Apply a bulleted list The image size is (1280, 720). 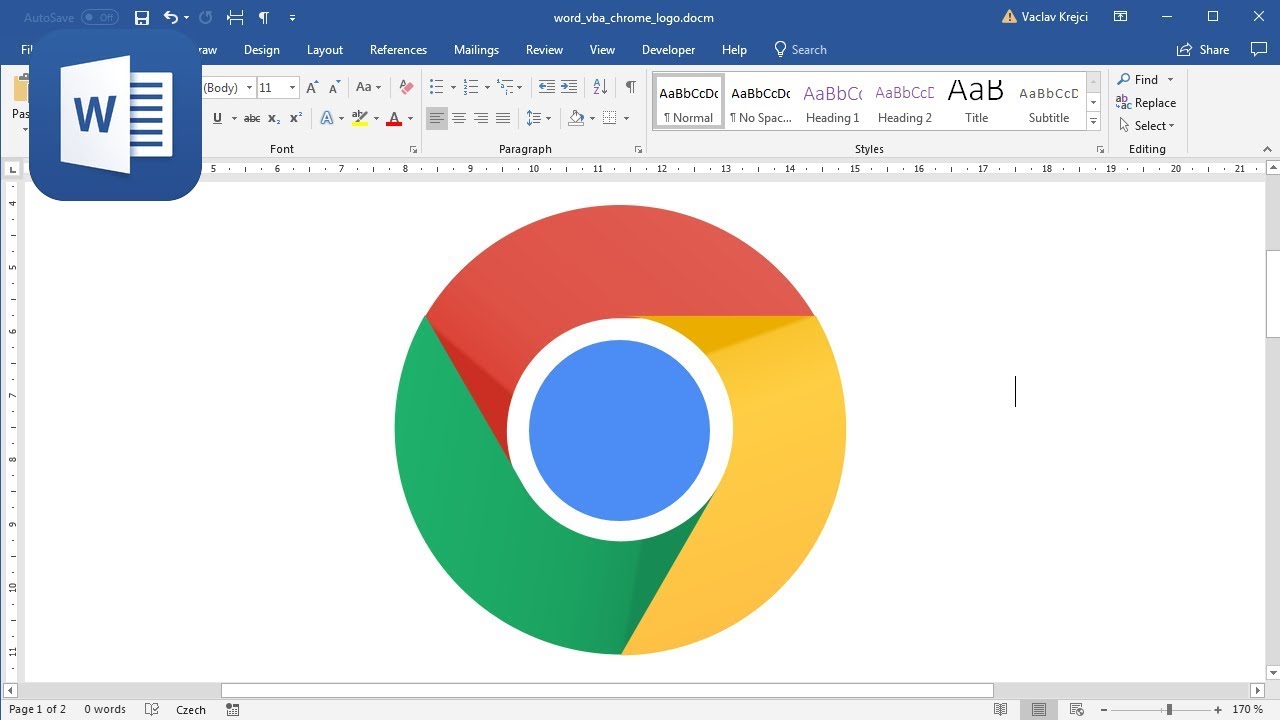click(436, 88)
